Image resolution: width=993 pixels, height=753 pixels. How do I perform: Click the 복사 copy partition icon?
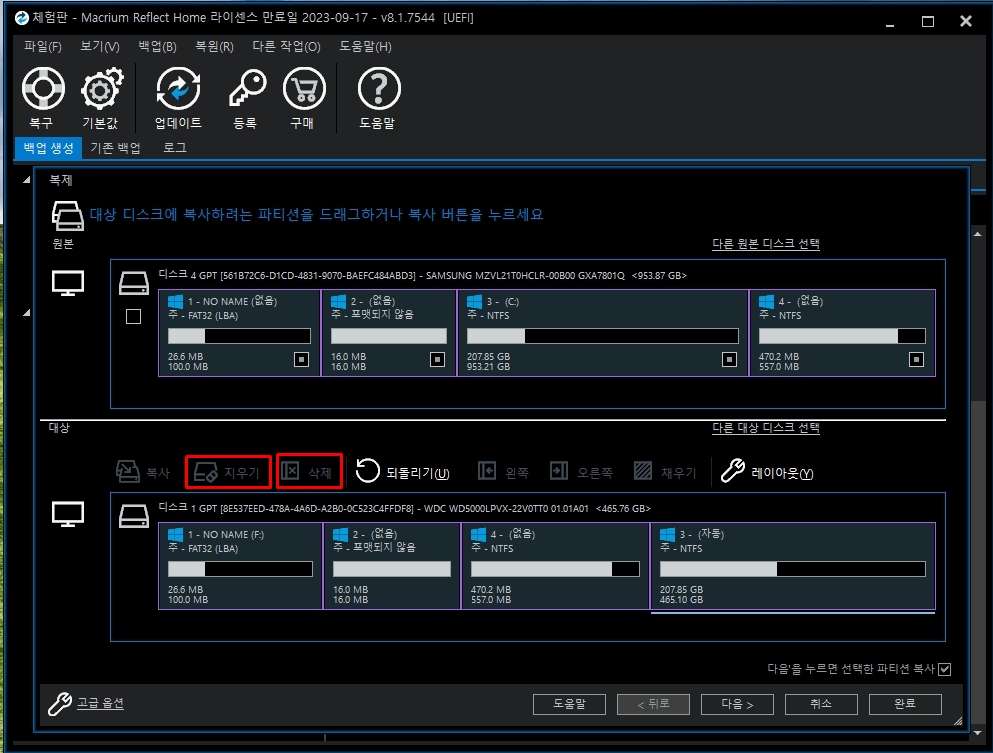pyautogui.click(x=127, y=472)
